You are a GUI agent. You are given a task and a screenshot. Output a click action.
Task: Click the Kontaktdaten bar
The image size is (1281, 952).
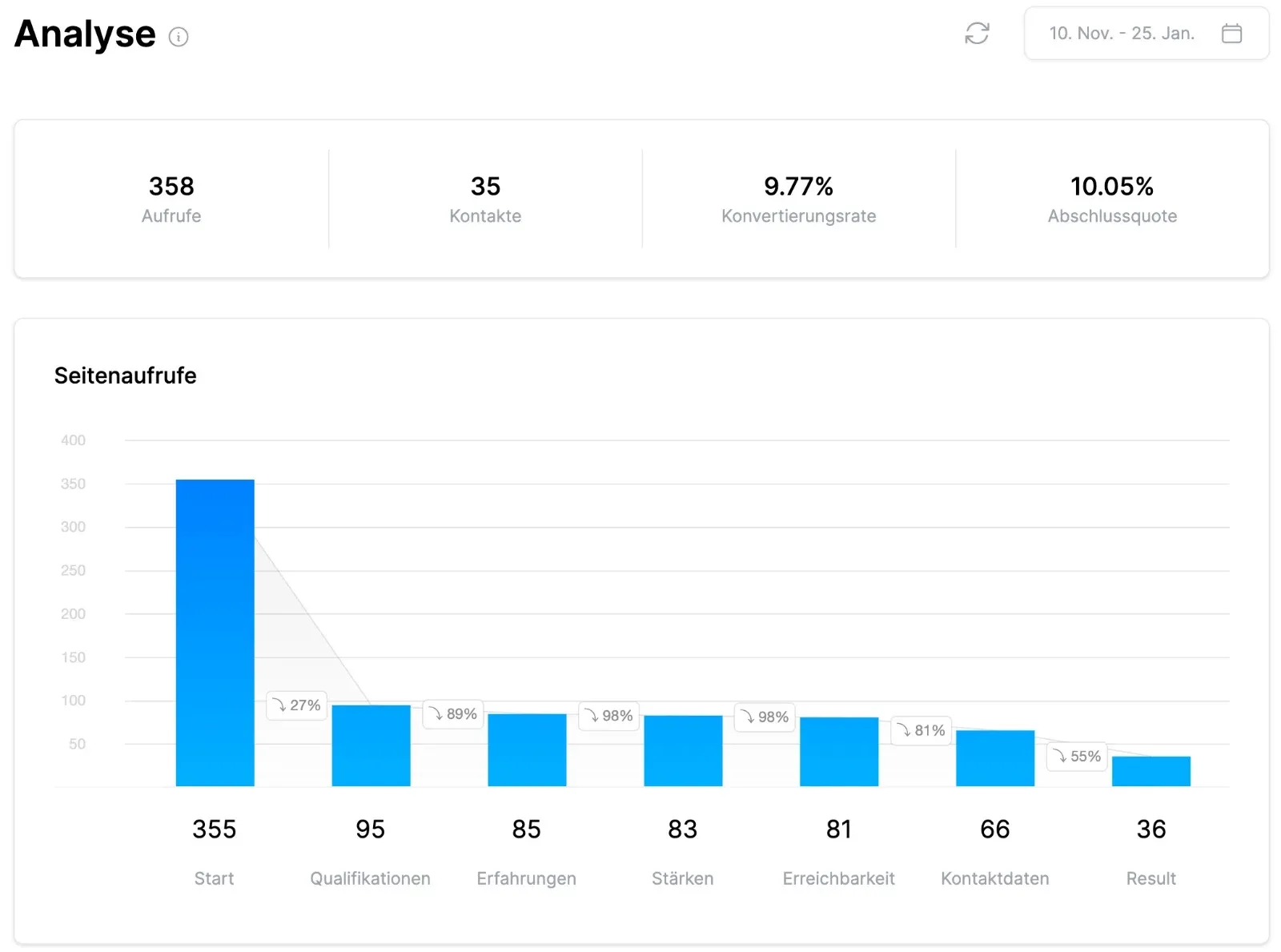click(995, 757)
